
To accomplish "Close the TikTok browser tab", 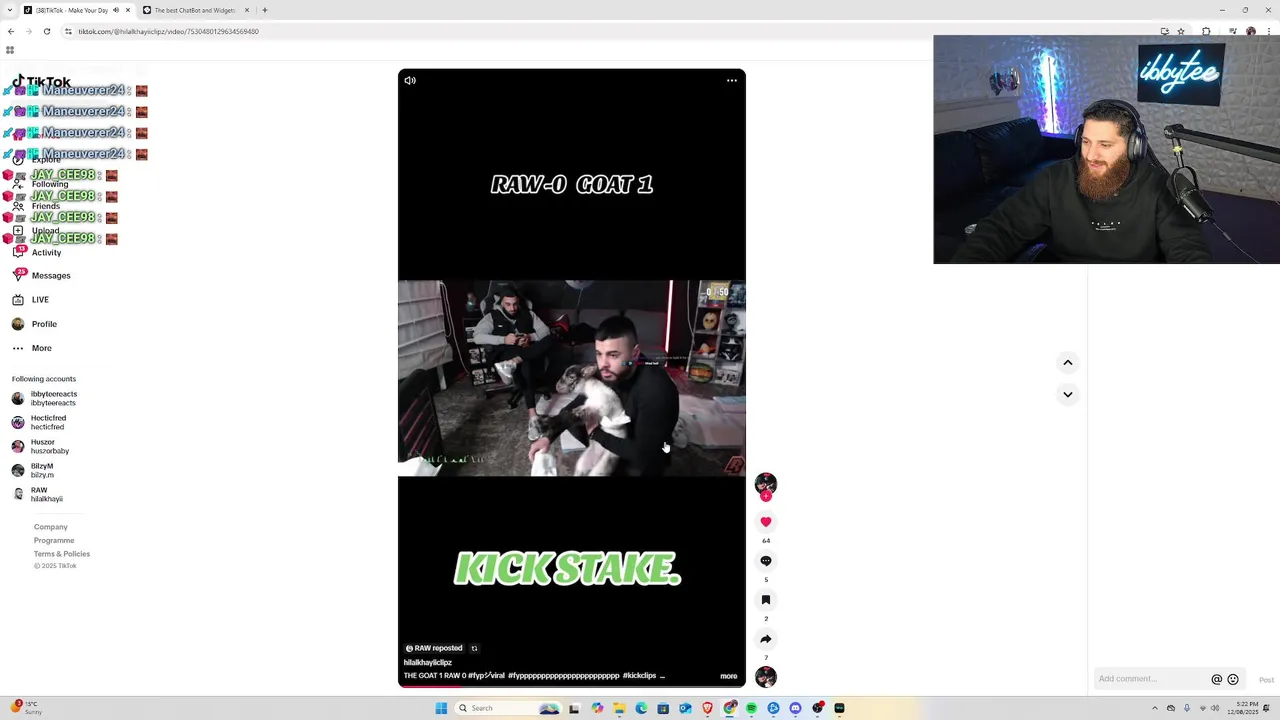I will (x=128, y=10).
